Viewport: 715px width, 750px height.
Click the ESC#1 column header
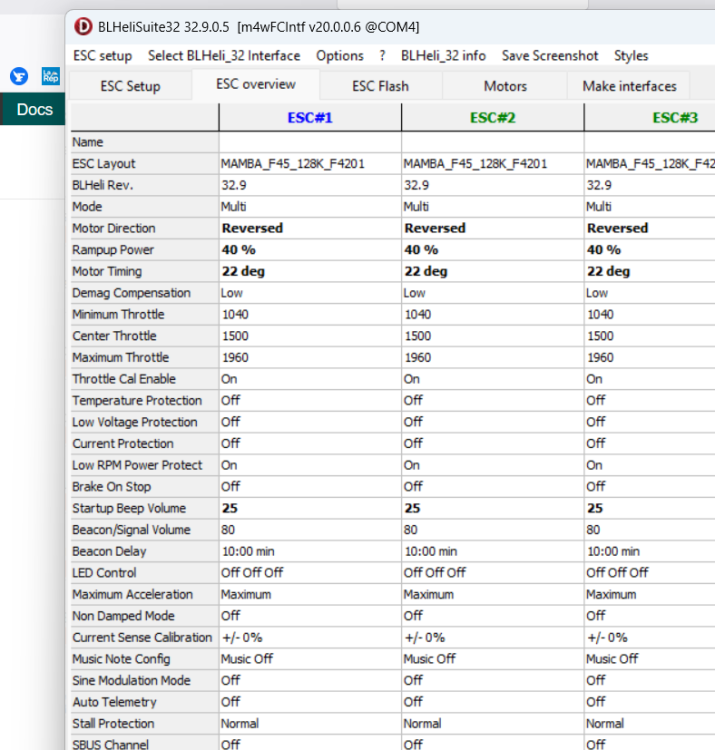pos(310,118)
